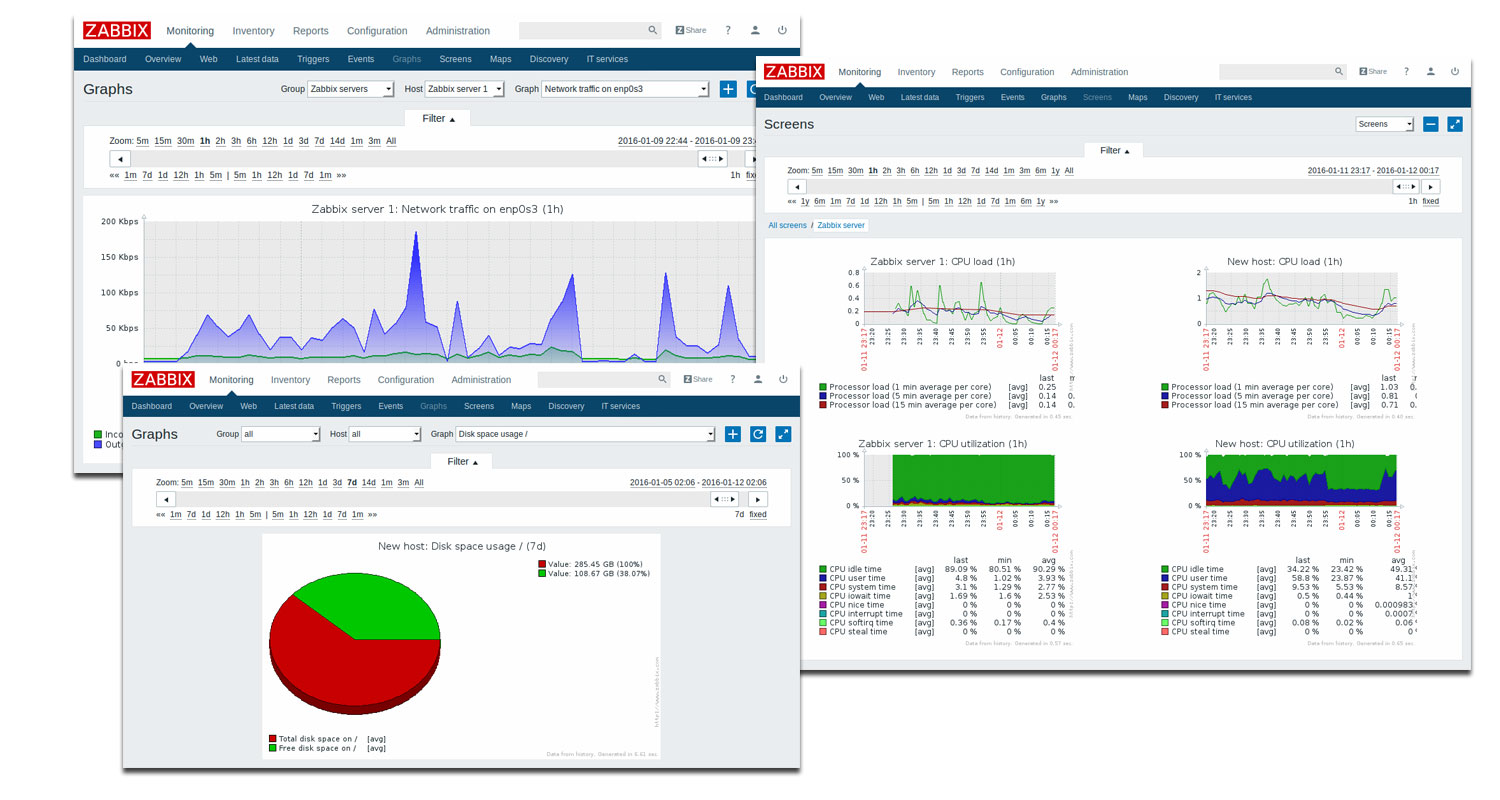Viewport: 1500px width, 800px height.
Task: Click fullscreen icon on the Screens page
Action: click(1455, 124)
